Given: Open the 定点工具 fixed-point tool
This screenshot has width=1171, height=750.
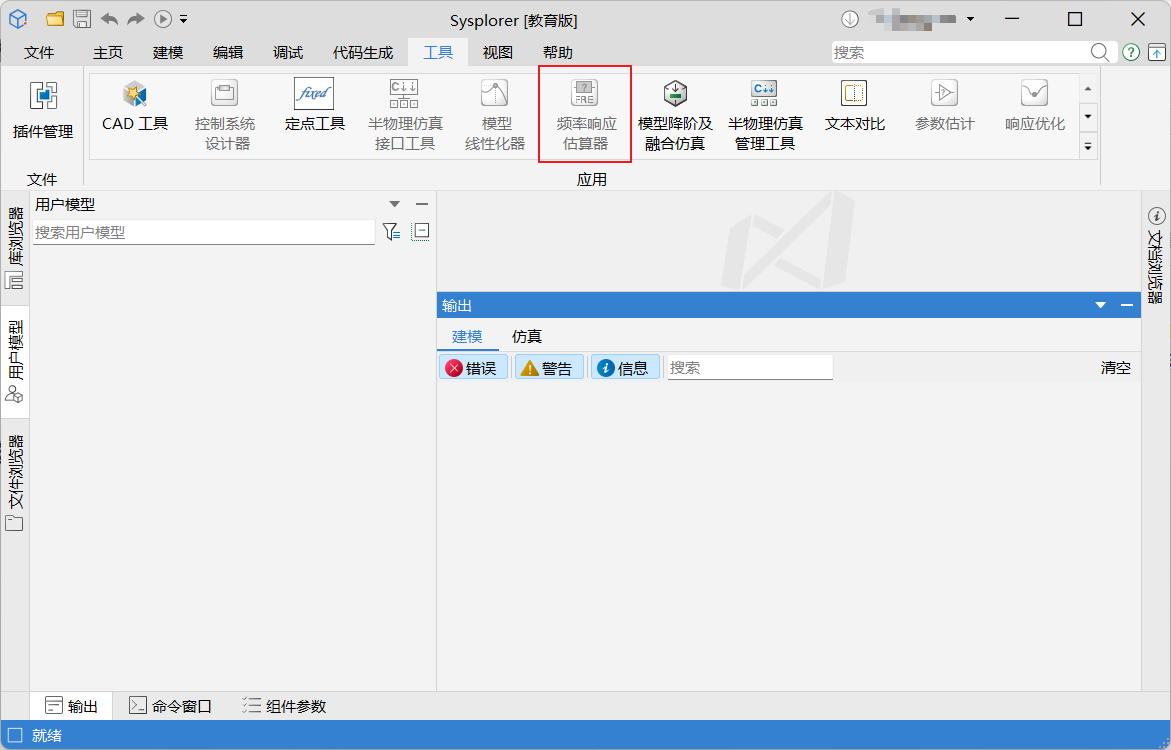Looking at the screenshot, I should (x=314, y=107).
